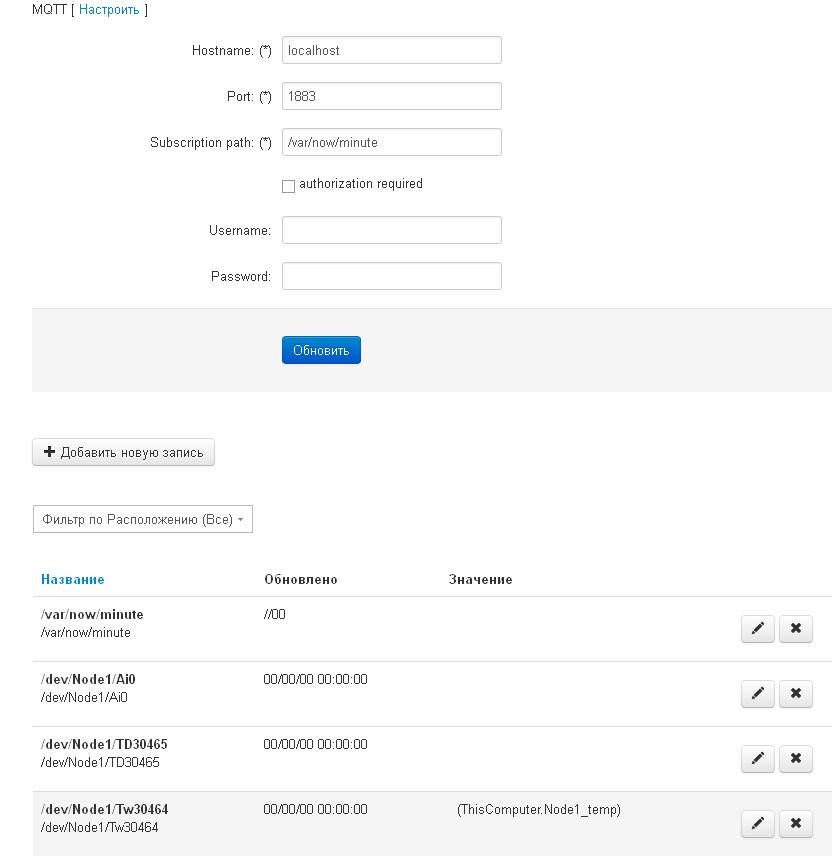
Task: Delete the /var/now/minute record
Action: pos(796,629)
